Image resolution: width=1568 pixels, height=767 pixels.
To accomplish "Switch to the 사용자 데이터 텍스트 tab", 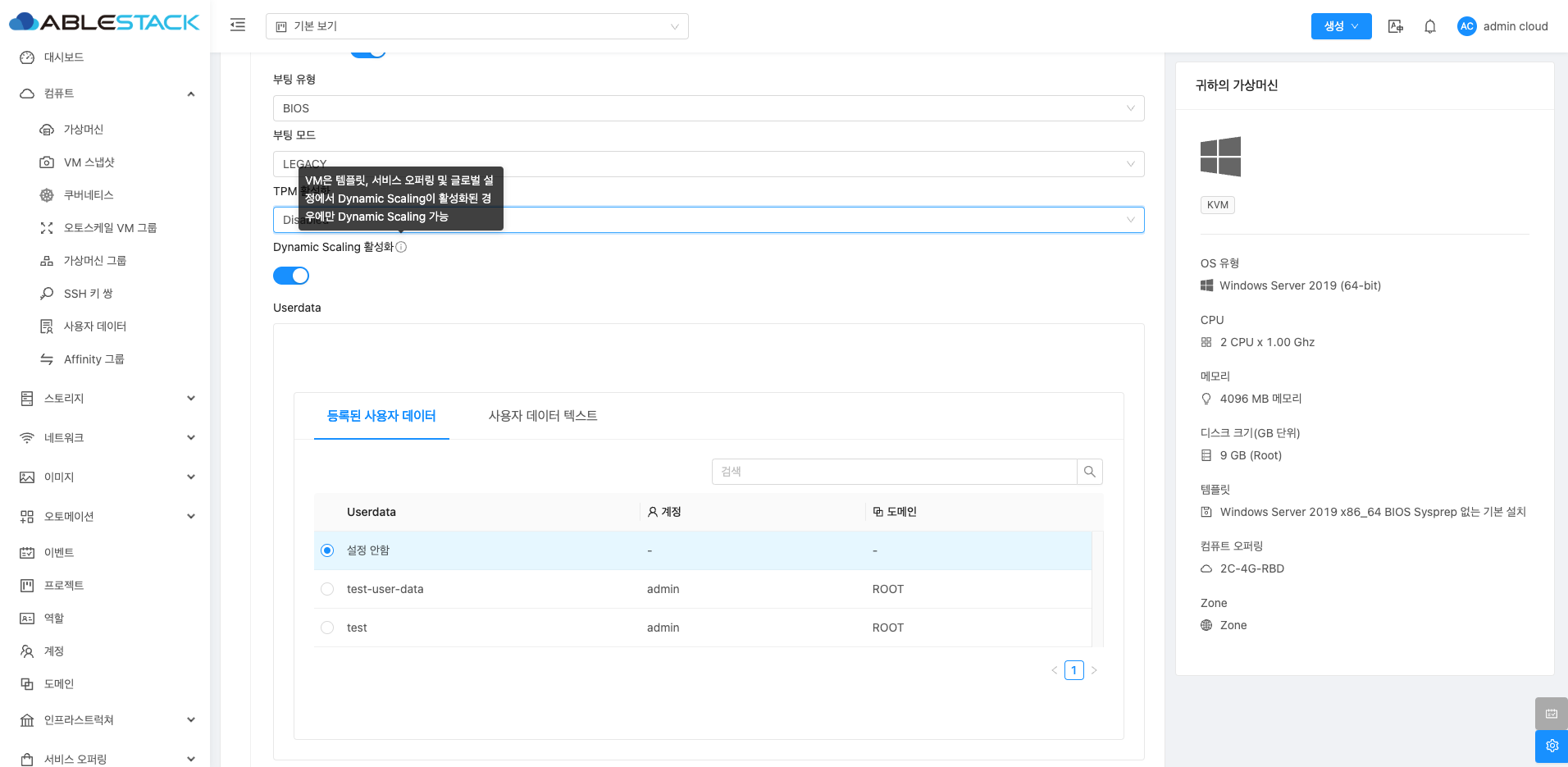I will tap(542, 416).
